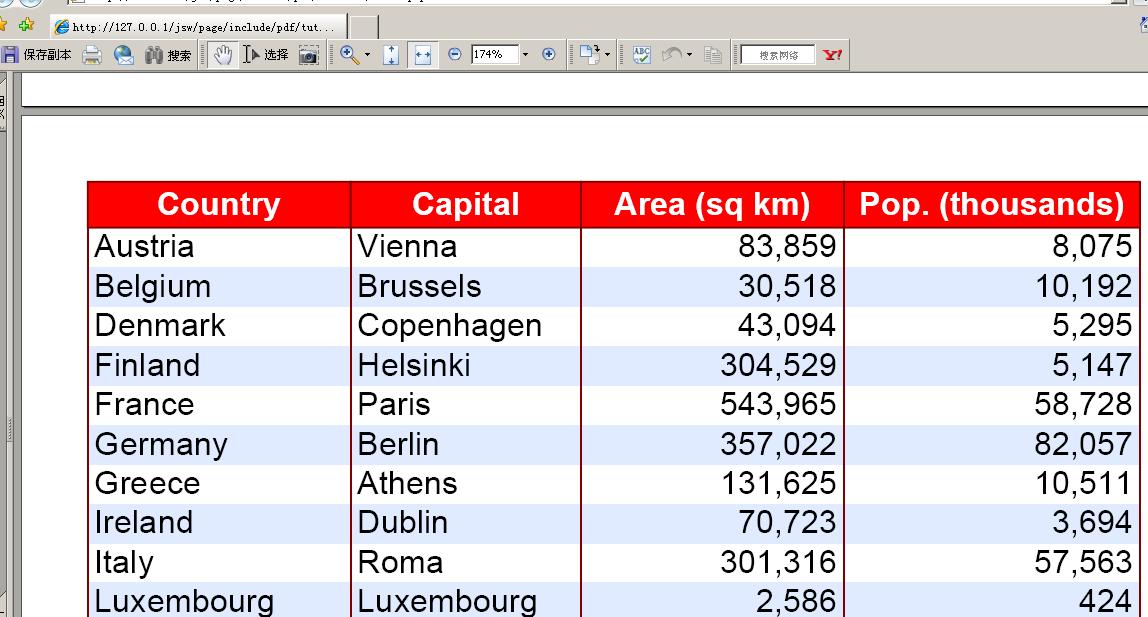Screen dimensions: 1148x617
Task: Run the ABC spell check tool
Action: (x=641, y=55)
